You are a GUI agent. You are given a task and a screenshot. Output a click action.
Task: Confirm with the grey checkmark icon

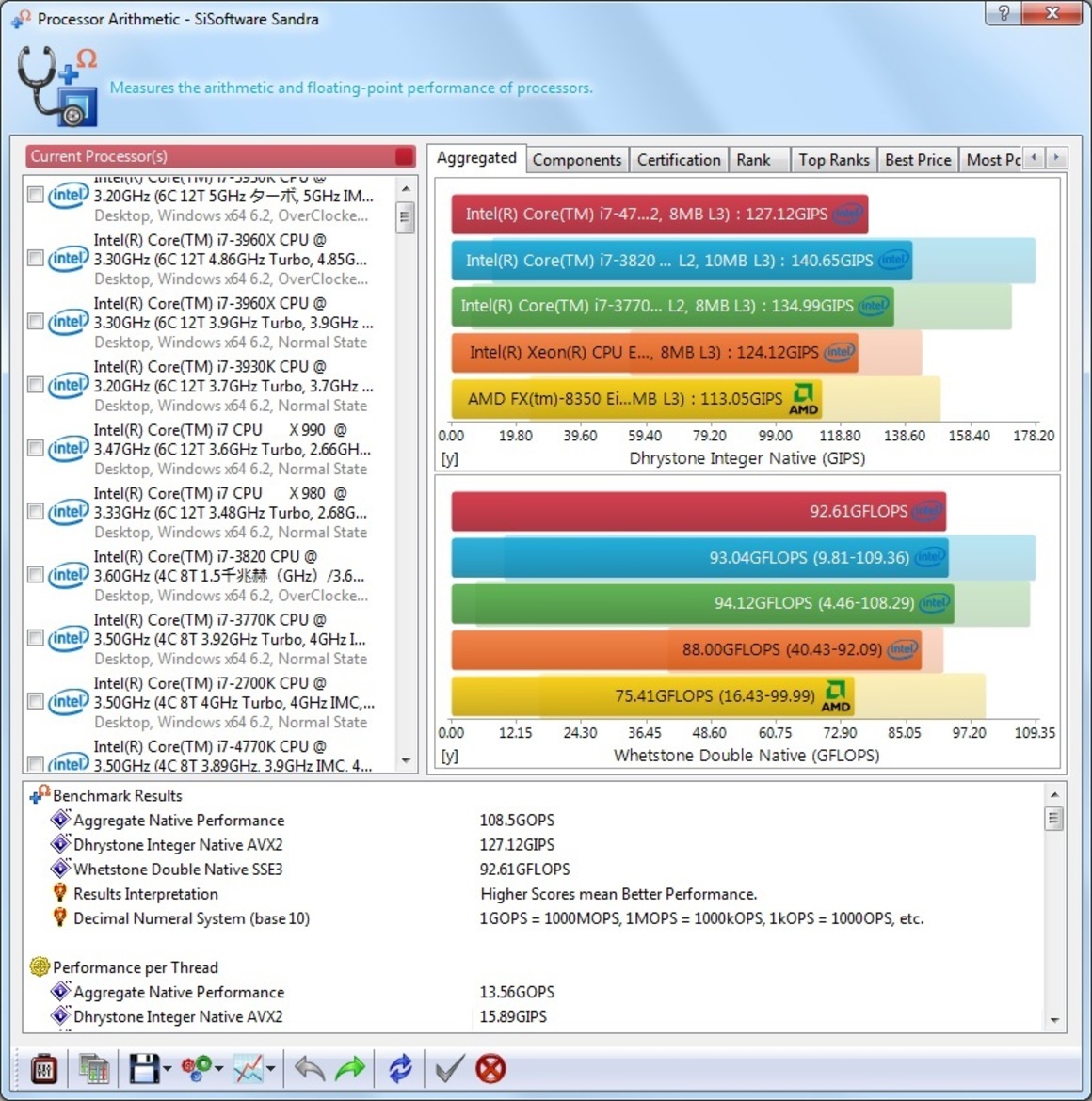(x=449, y=1069)
